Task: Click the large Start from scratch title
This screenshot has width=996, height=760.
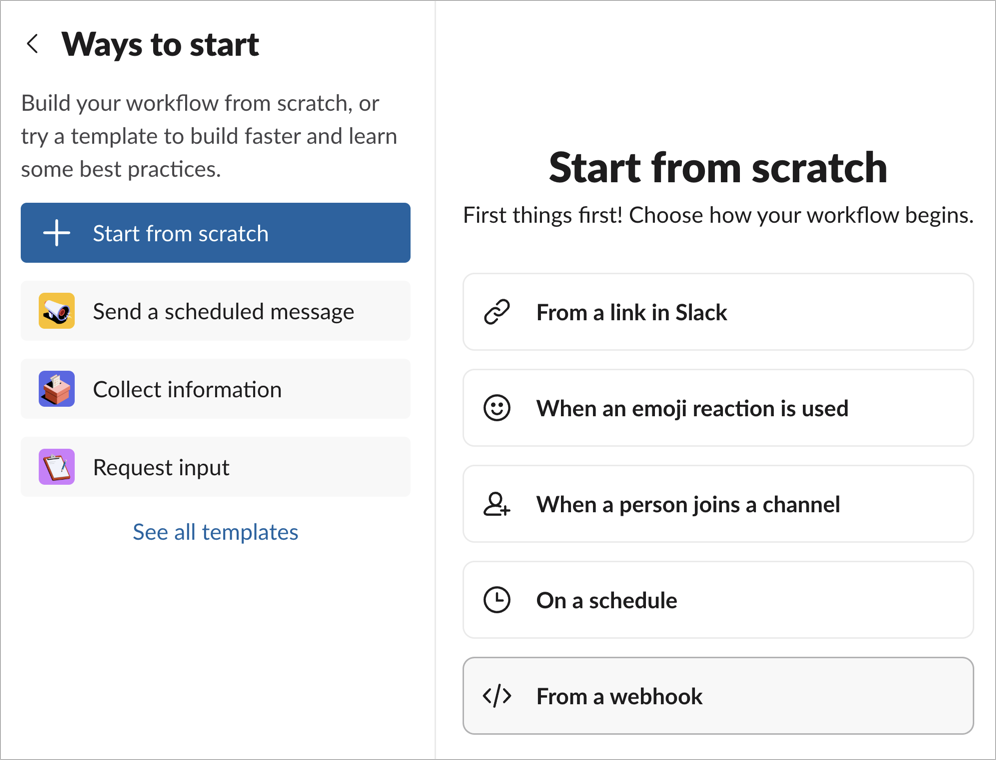Action: point(718,168)
